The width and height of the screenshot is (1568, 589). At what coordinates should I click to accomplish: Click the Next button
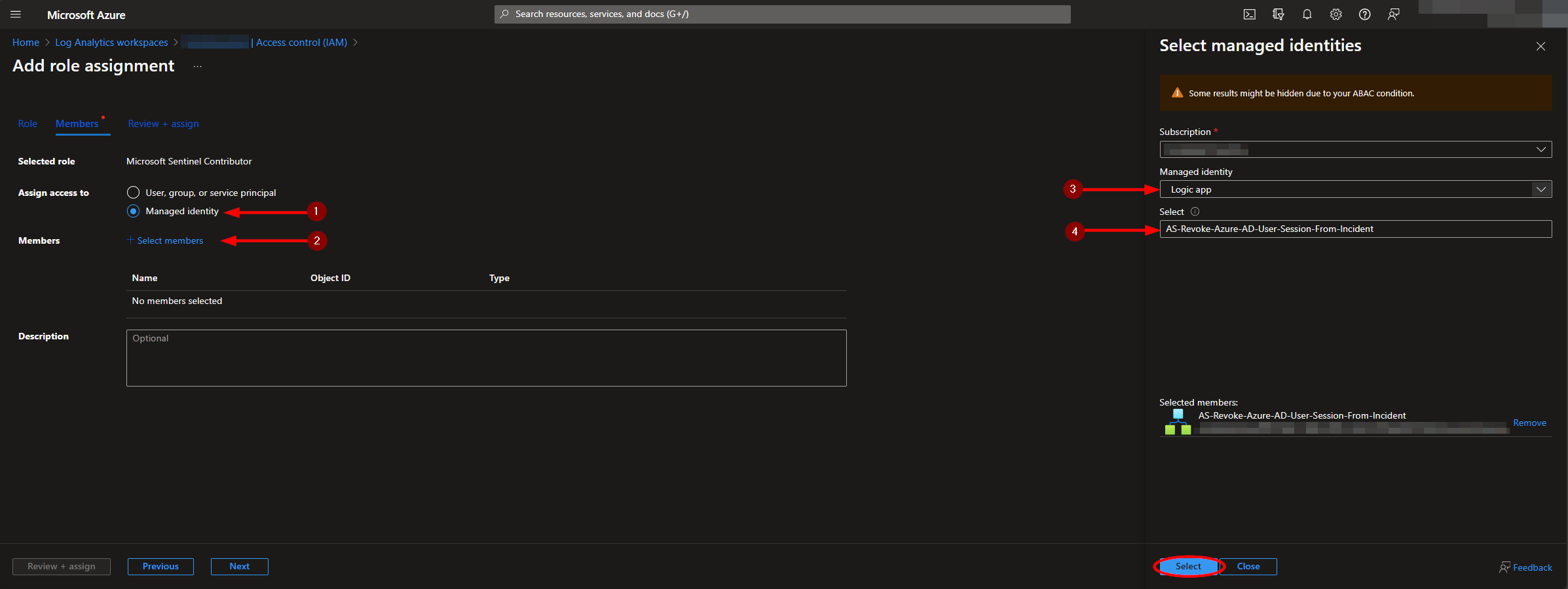(x=239, y=566)
